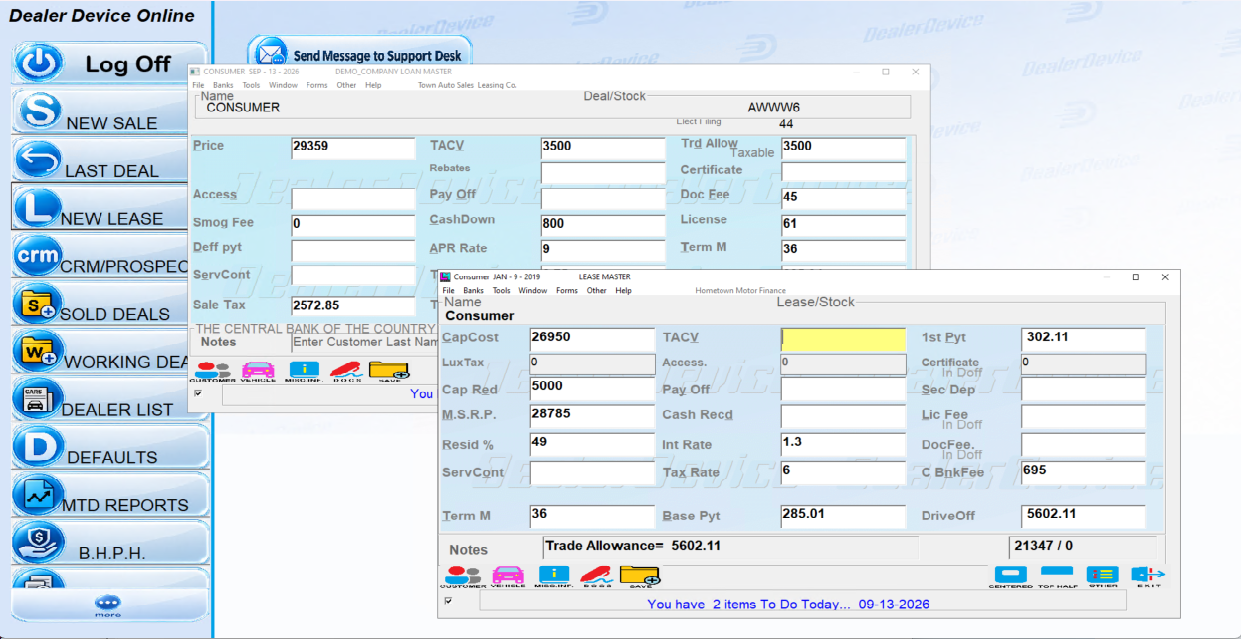Open B.H.P.H. from the sidebar
This screenshot has height=639, width=1251.
coord(108,543)
